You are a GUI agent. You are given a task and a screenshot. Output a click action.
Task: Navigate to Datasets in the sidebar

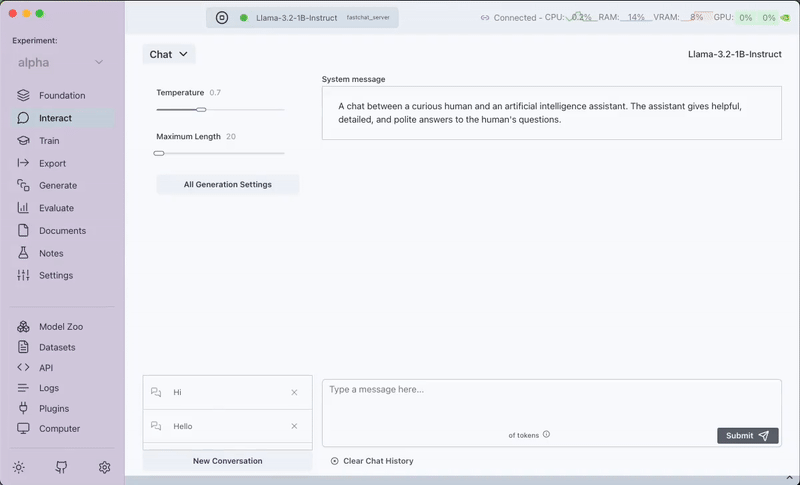[x=56, y=347]
